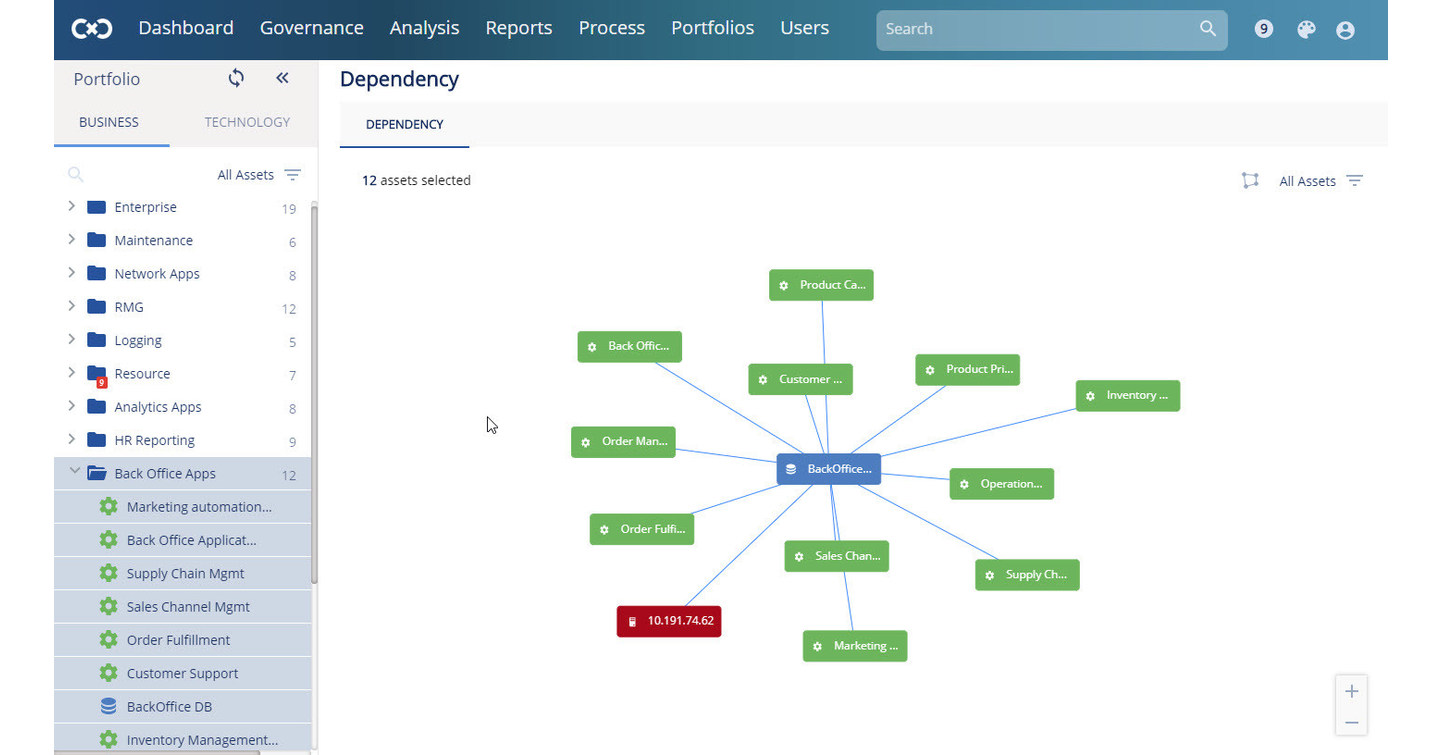Screen dimensions: 1442x755
Task: Select Supply Chain Mgmt in the sidebar
Action: click(186, 573)
